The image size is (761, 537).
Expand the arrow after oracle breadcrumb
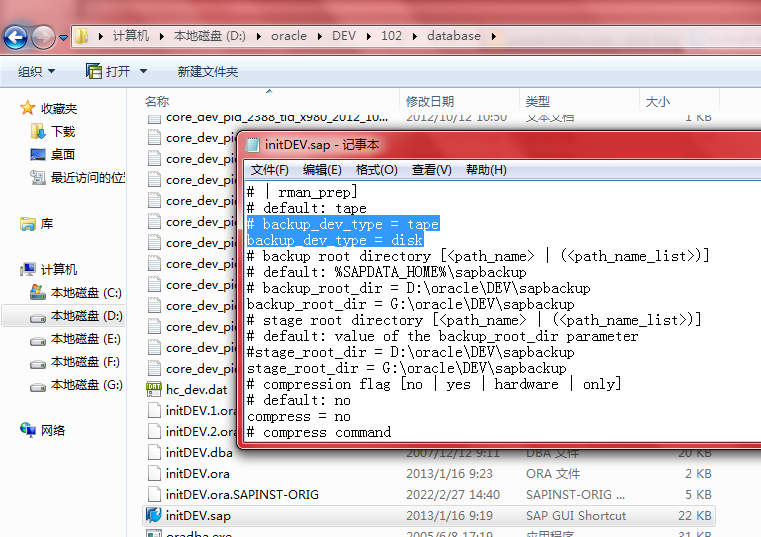[x=320, y=36]
